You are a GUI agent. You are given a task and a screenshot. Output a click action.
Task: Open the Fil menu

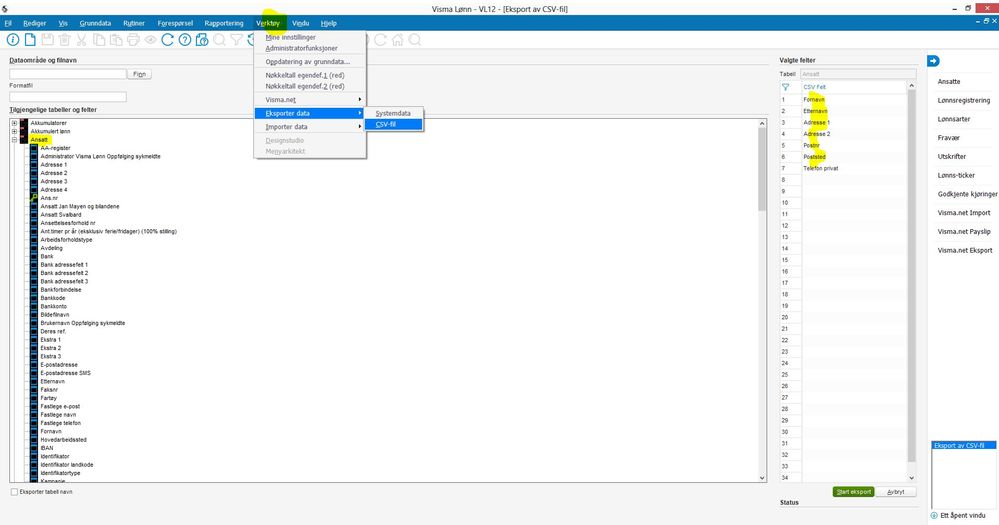click(8, 23)
